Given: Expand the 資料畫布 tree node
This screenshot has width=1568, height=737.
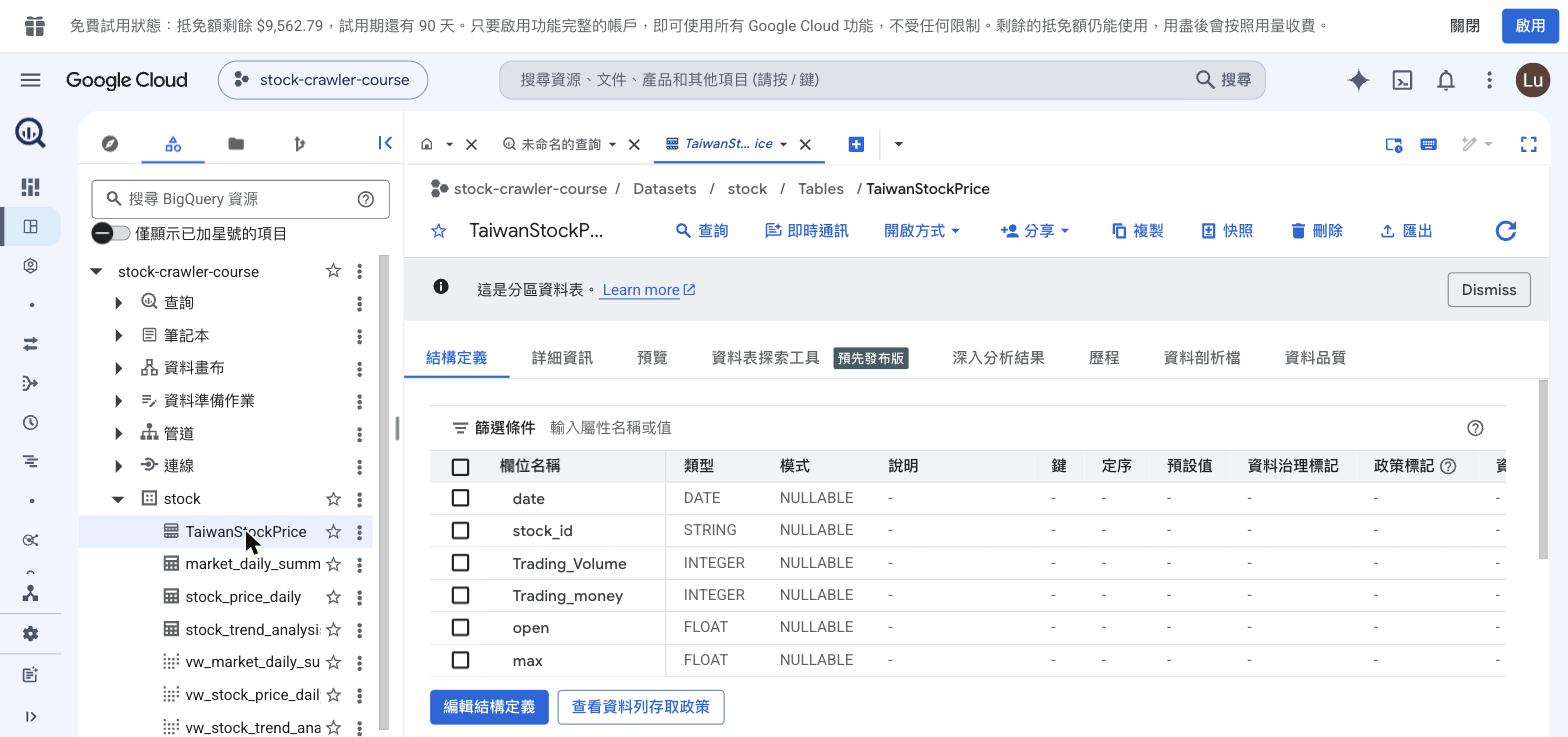Looking at the screenshot, I should tap(118, 368).
